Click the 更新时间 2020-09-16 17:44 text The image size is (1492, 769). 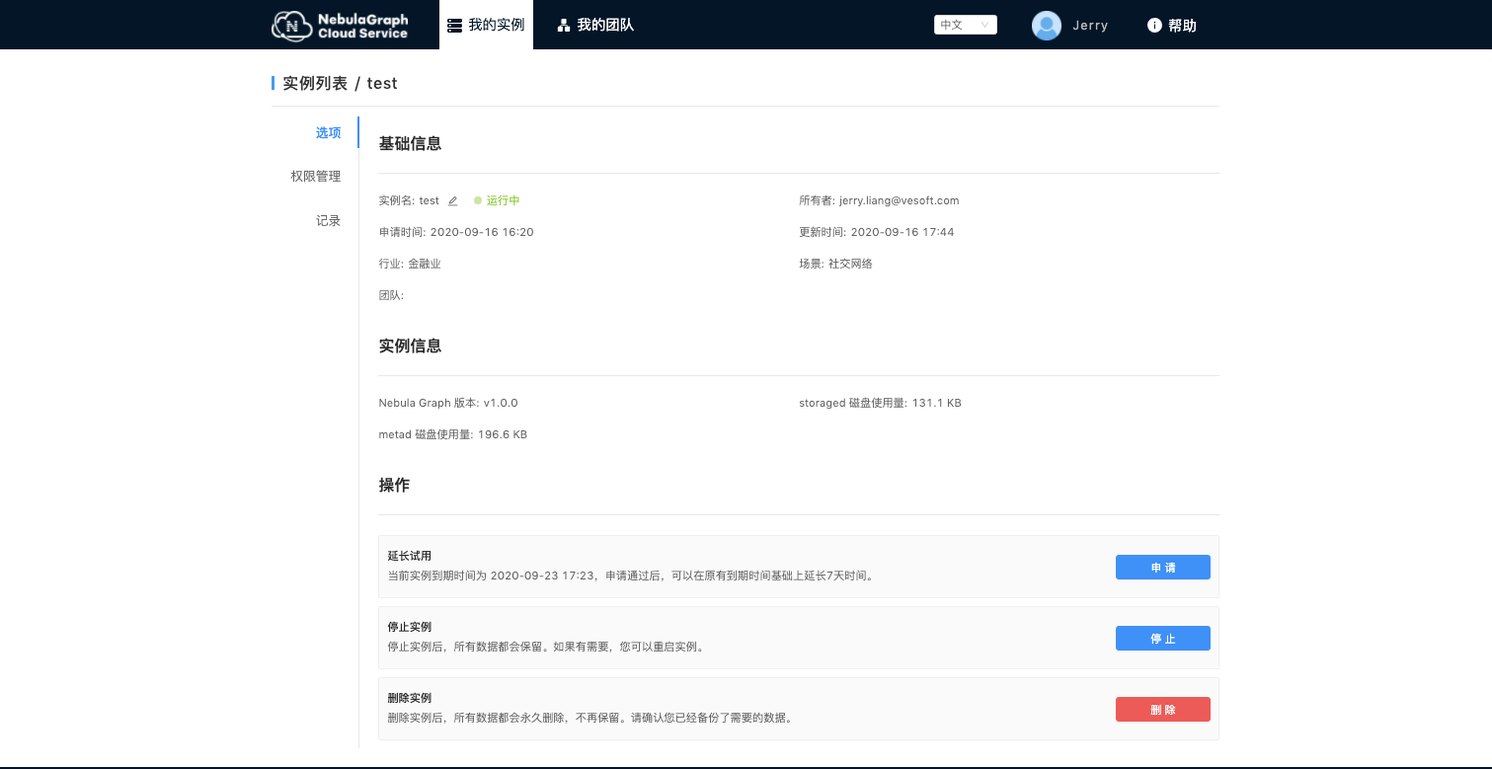(x=877, y=232)
